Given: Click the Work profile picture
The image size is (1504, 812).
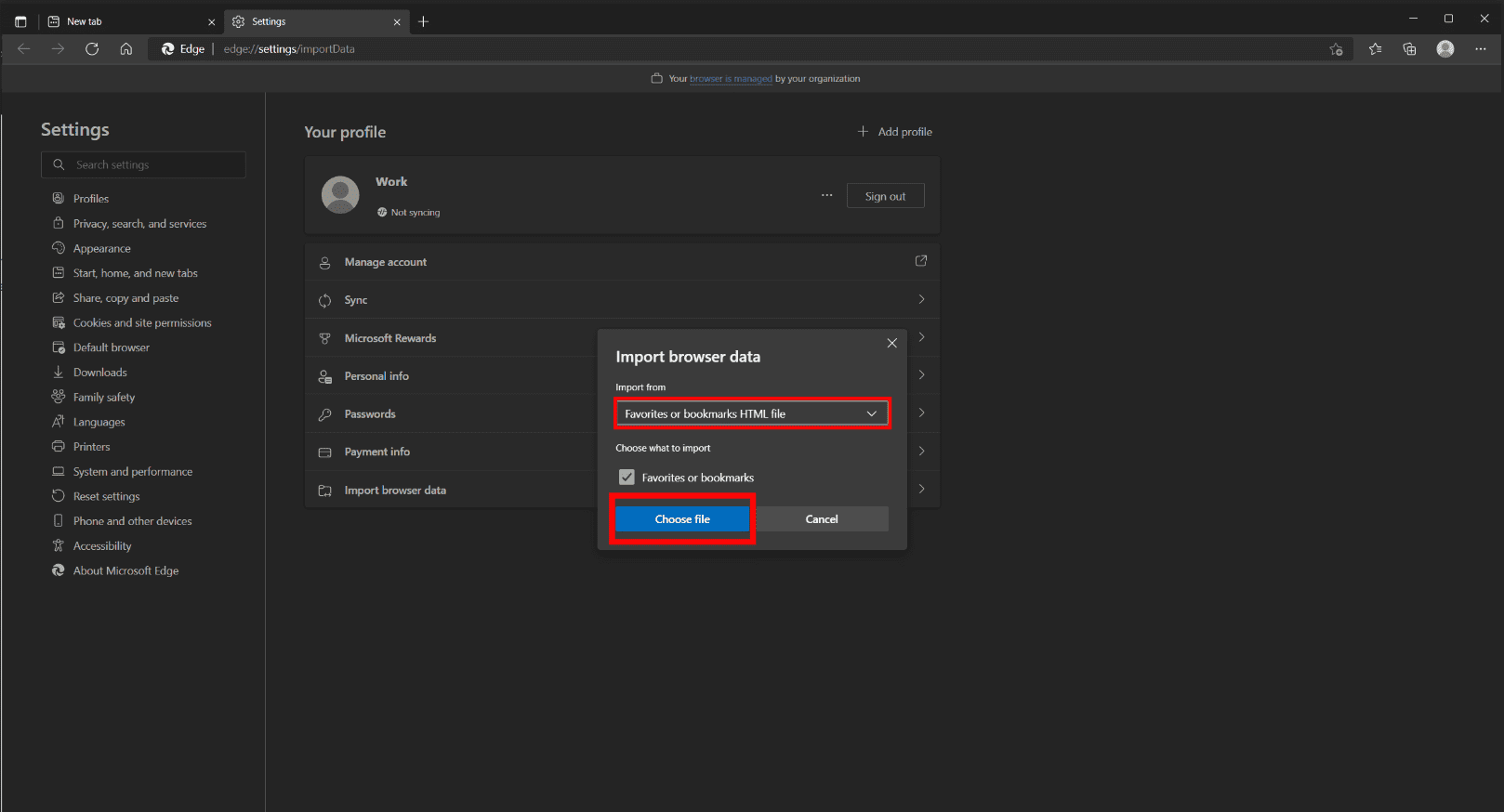Looking at the screenshot, I should (340, 195).
